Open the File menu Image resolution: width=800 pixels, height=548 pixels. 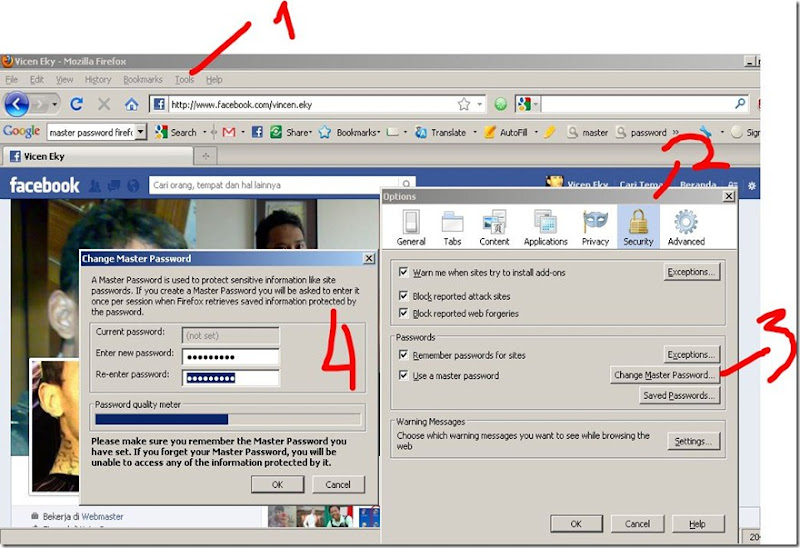(x=12, y=80)
